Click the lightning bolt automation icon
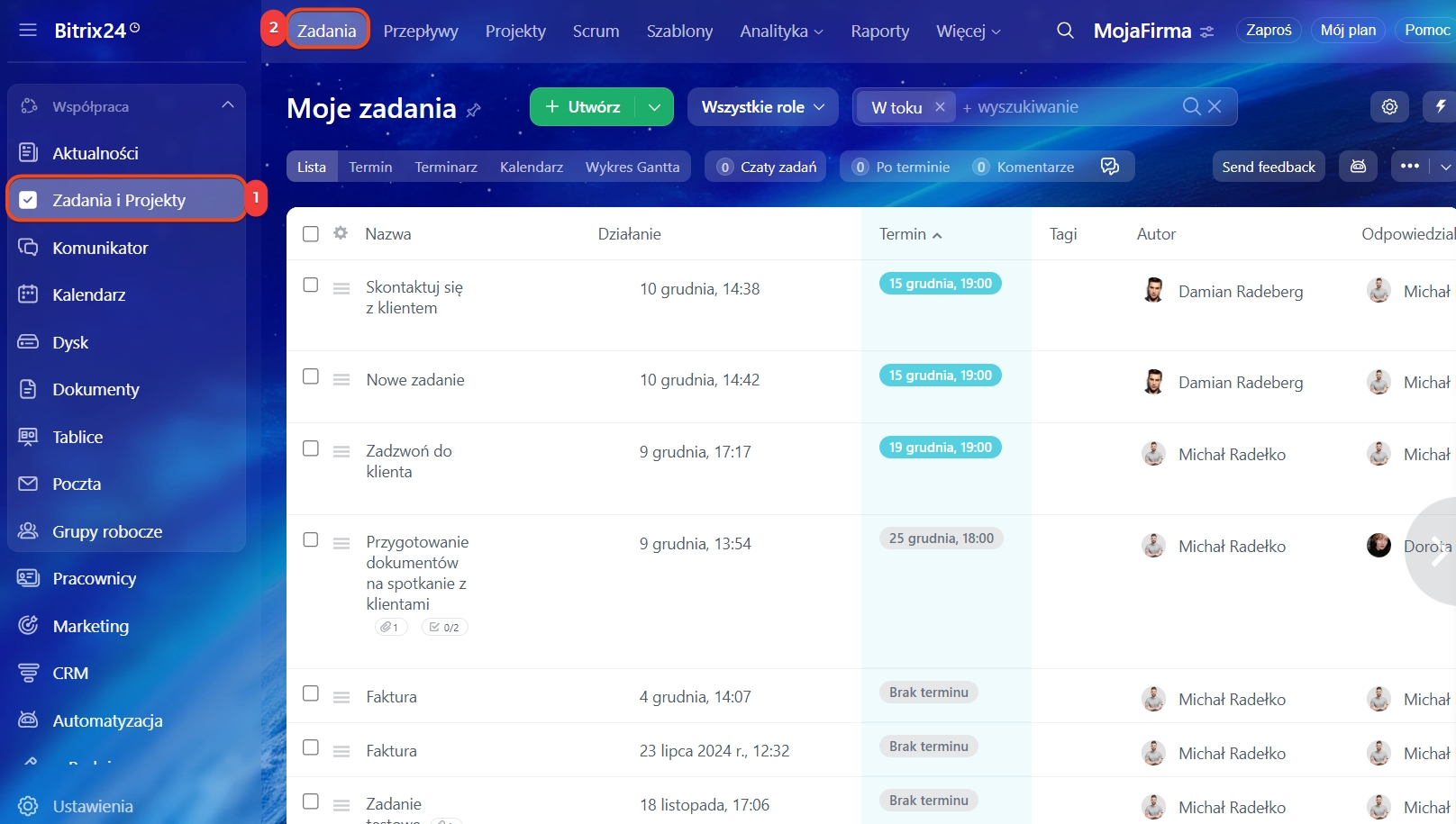 (1441, 107)
